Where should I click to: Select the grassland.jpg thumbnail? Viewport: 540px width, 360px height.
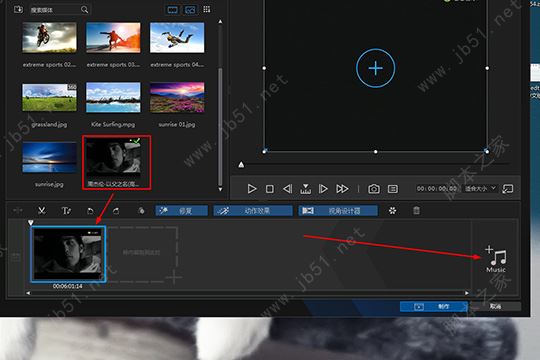coord(50,97)
